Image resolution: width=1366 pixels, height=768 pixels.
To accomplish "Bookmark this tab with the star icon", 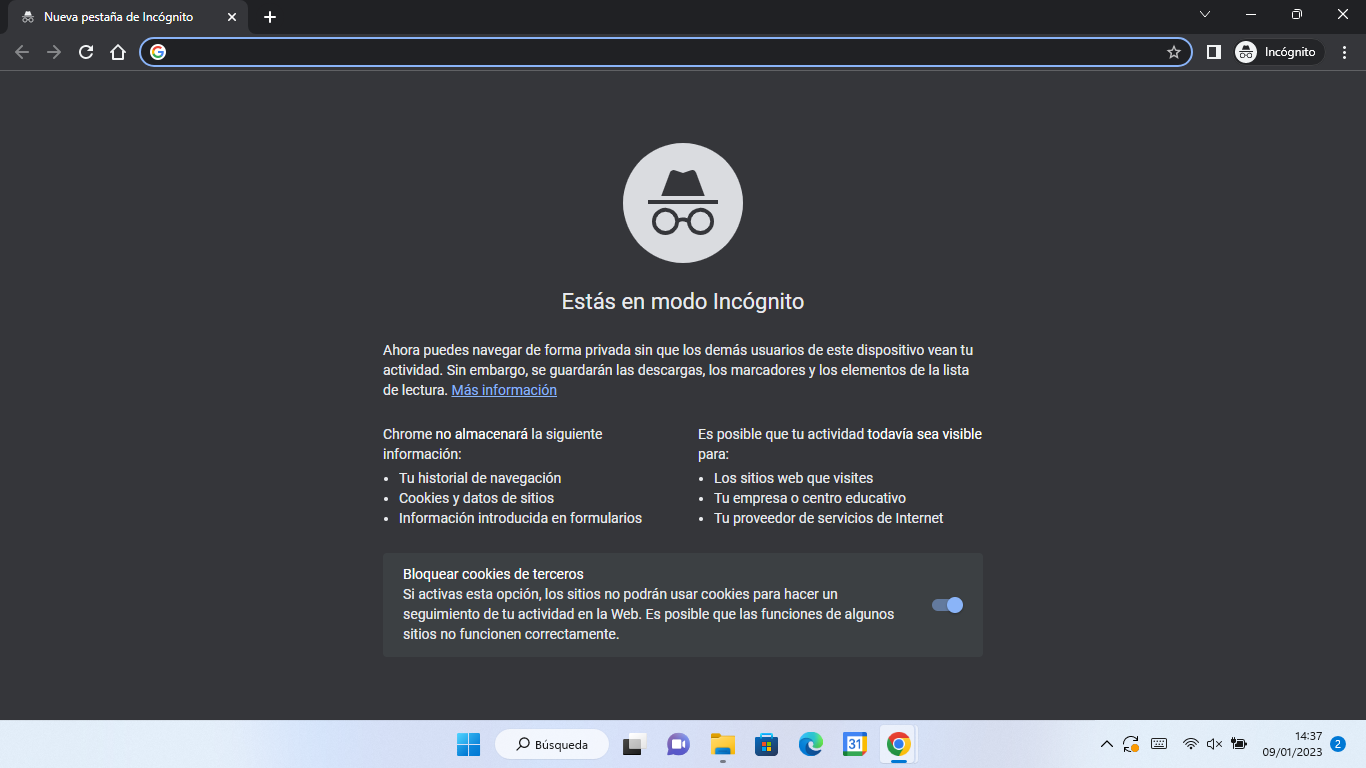I will pos(1174,52).
